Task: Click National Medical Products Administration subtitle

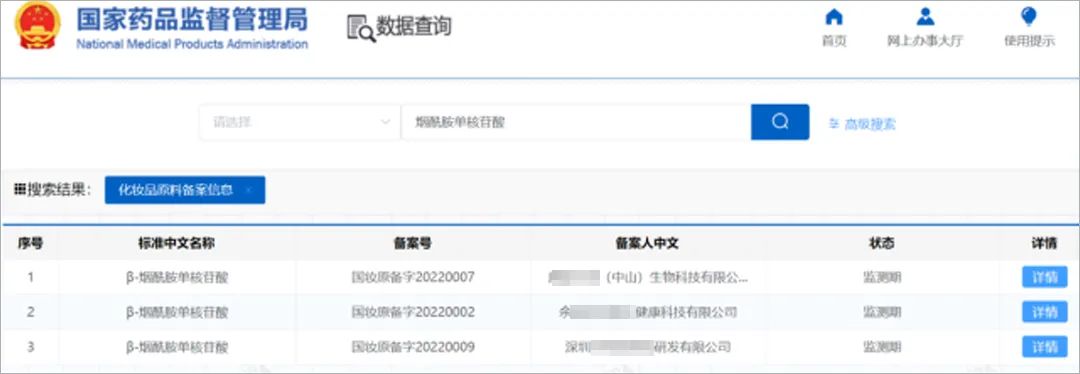Action: click(x=192, y=44)
